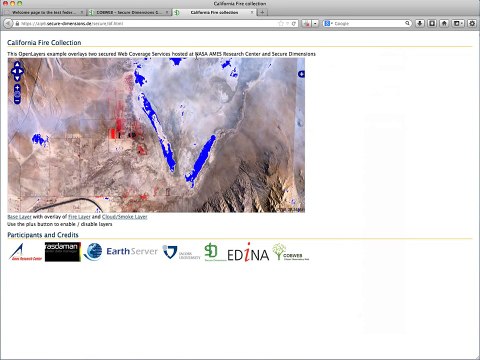Screen dimensions: 480x360
Task: Open the Cloud/Smoke Layer link
Action: [124, 217]
